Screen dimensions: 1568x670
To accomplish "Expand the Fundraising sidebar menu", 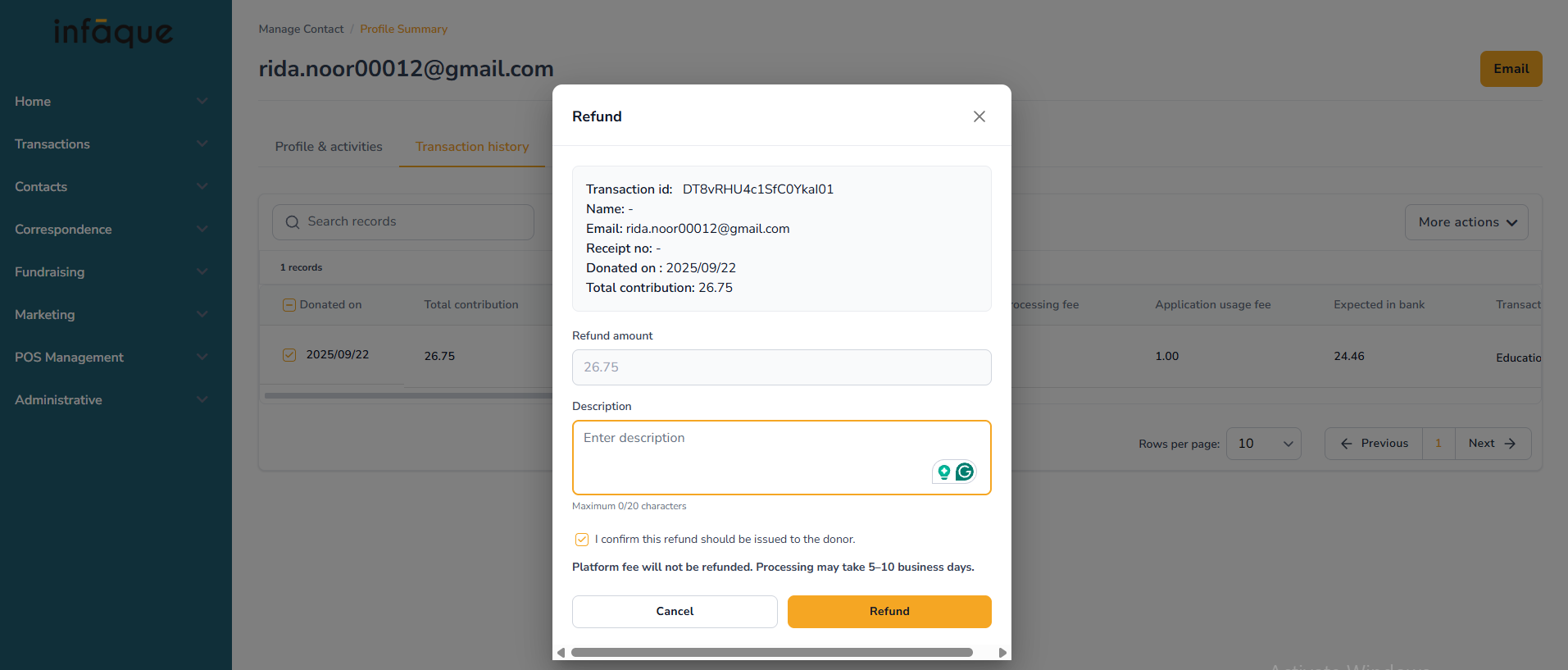I will 111,272.
